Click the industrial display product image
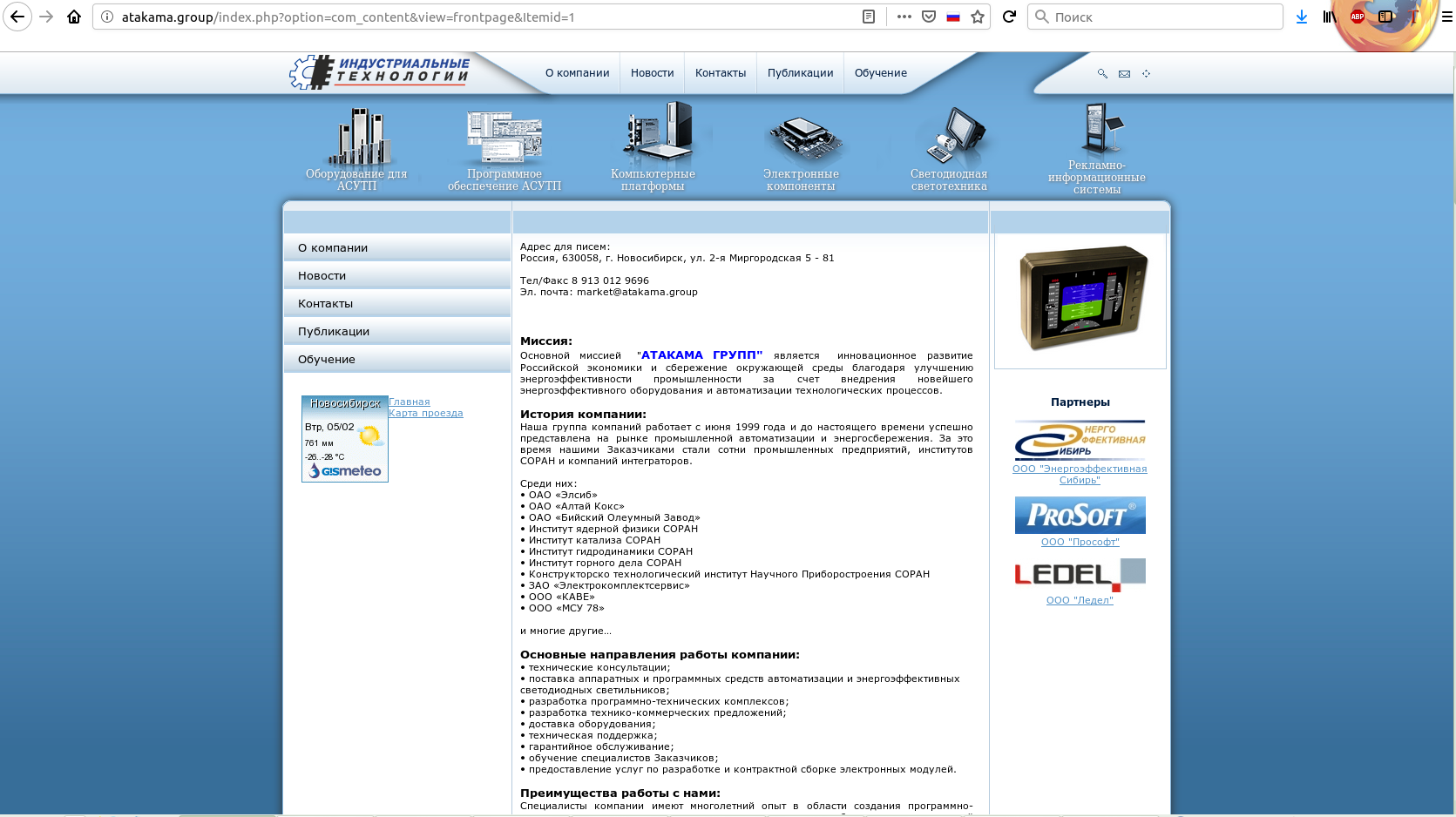This screenshot has height=817, width=1456. pos(1081,298)
